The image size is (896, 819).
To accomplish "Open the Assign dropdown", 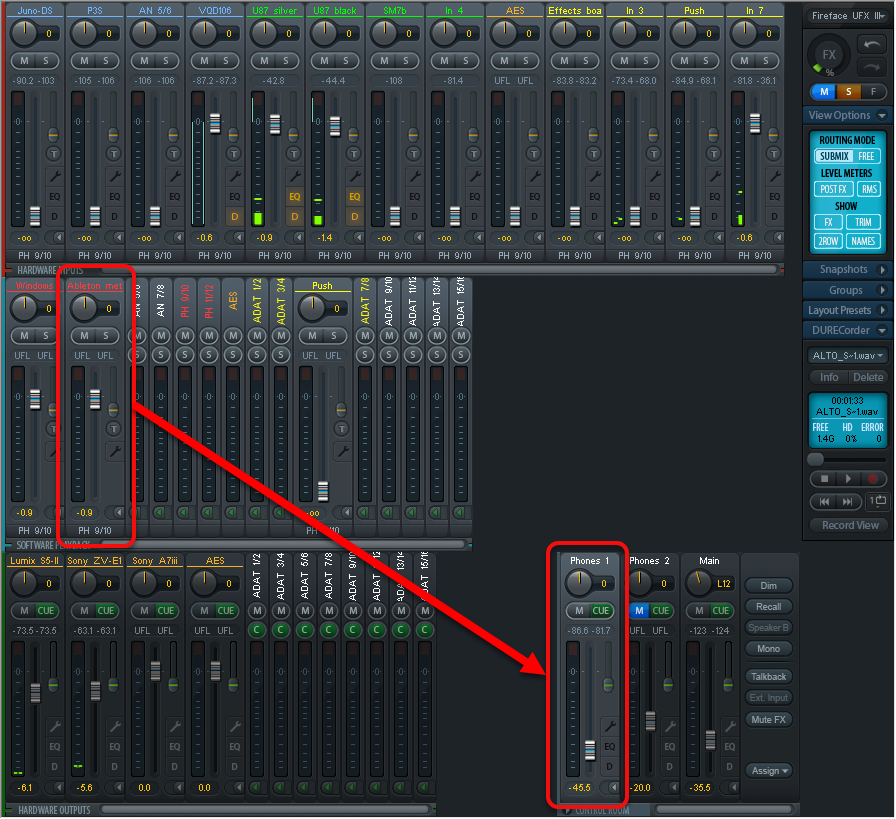I will point(770,770).
